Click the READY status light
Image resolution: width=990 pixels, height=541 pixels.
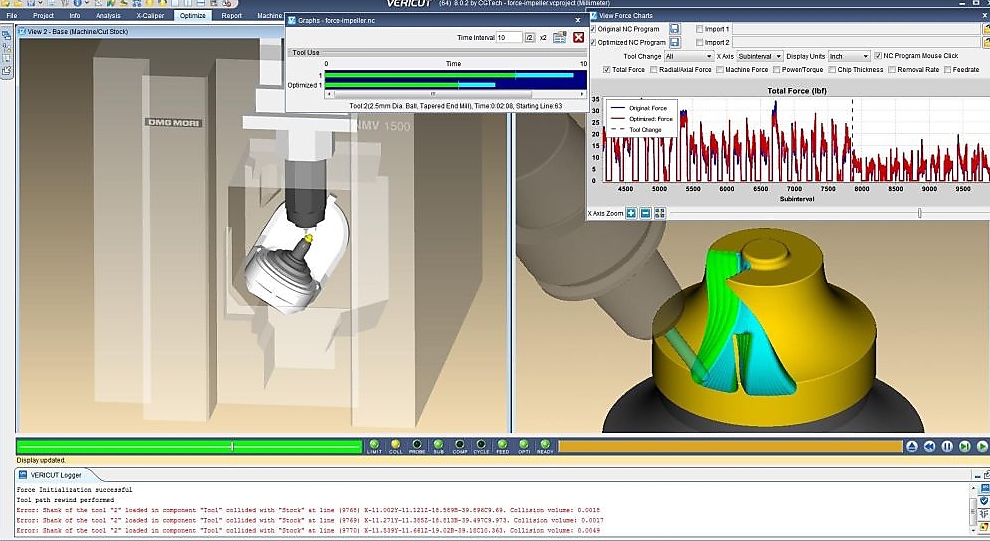(x=545, y=446)
